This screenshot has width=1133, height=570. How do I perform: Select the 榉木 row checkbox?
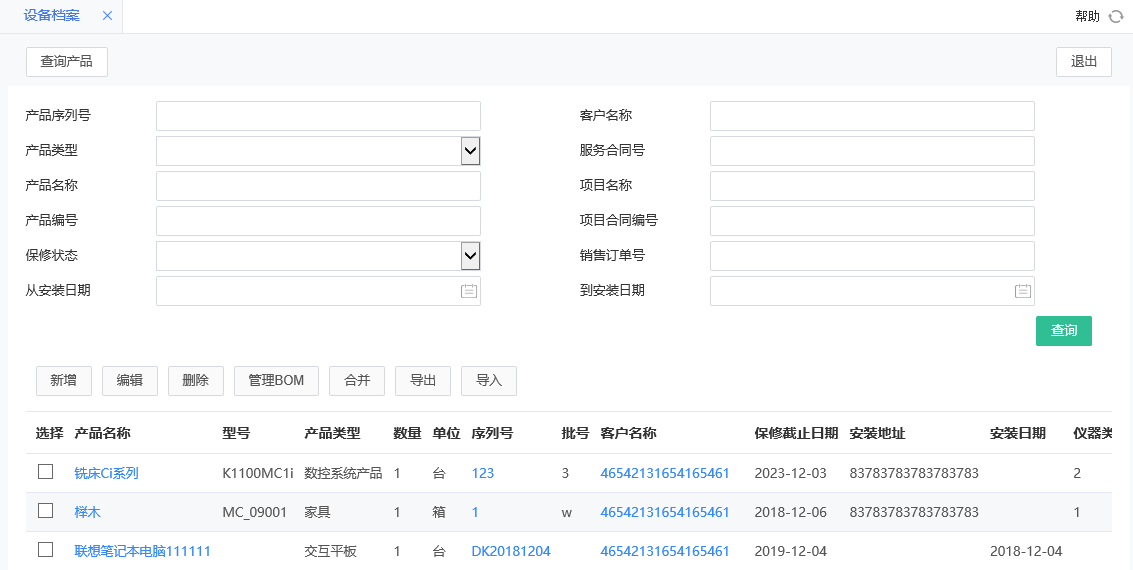pyautogui.click(x=45, y=511)
